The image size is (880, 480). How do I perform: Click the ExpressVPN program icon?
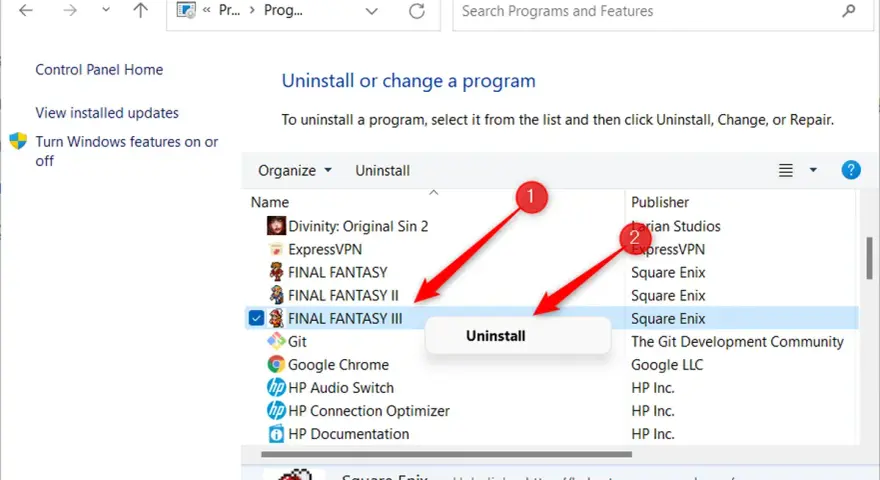point(276,249)
